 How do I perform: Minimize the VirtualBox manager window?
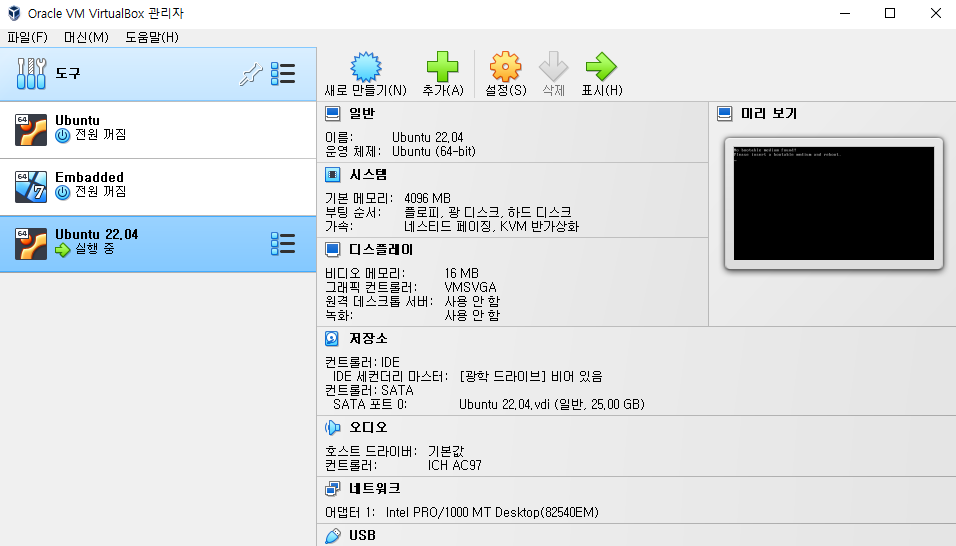tap(844, 13)
